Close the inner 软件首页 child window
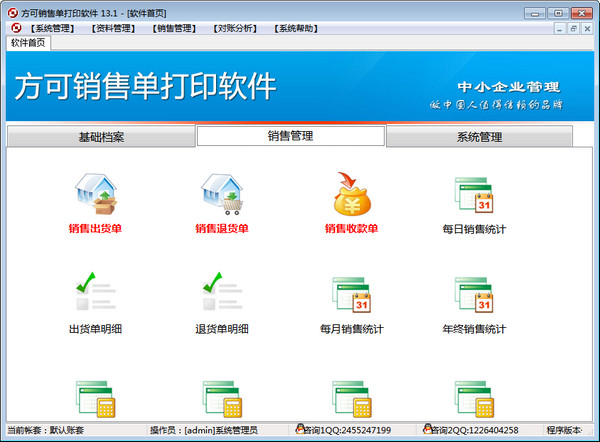The image size is (600, 442). pyautogui.click(x=587, y=29)
